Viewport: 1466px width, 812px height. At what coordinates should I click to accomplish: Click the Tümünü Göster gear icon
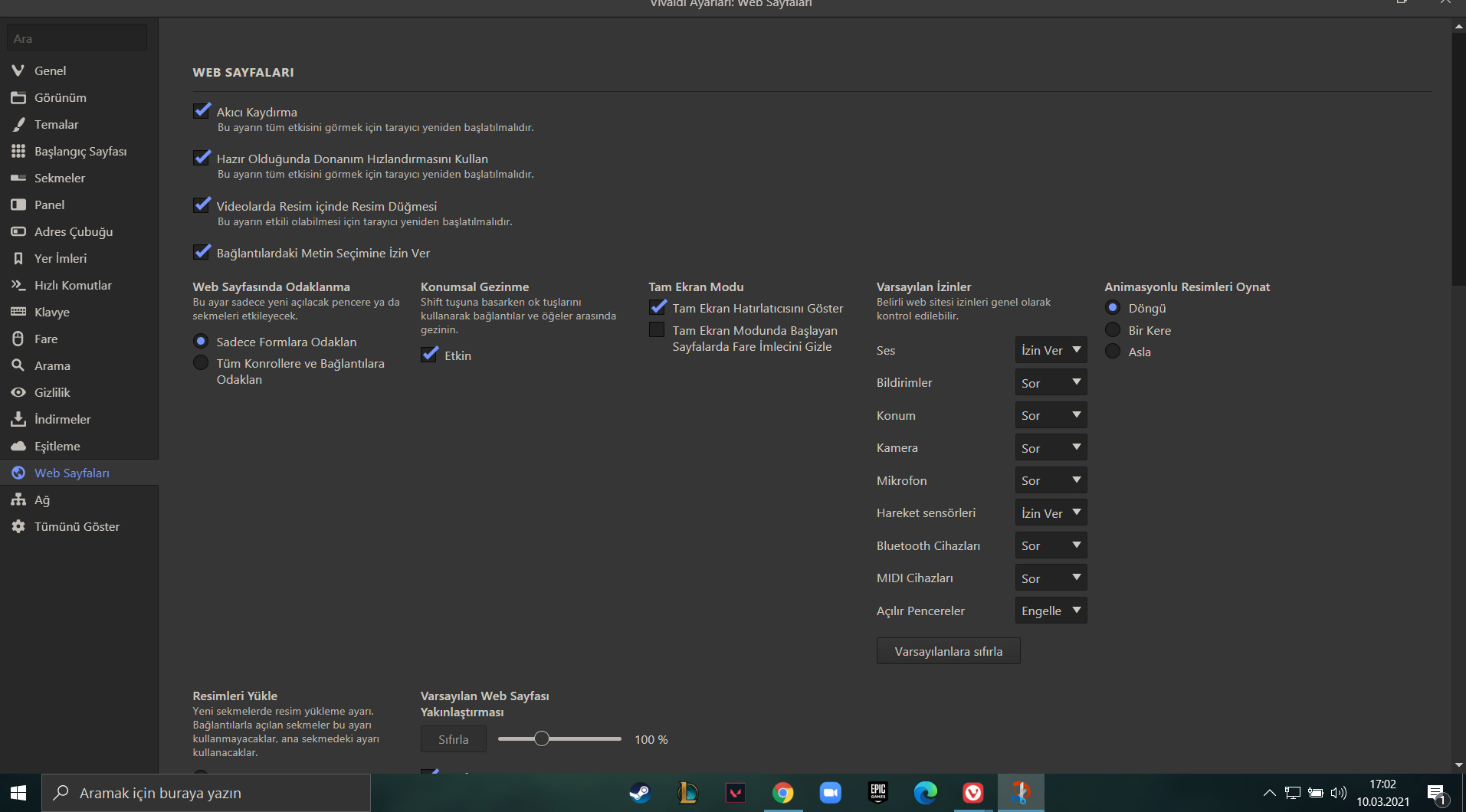[18, 526]
